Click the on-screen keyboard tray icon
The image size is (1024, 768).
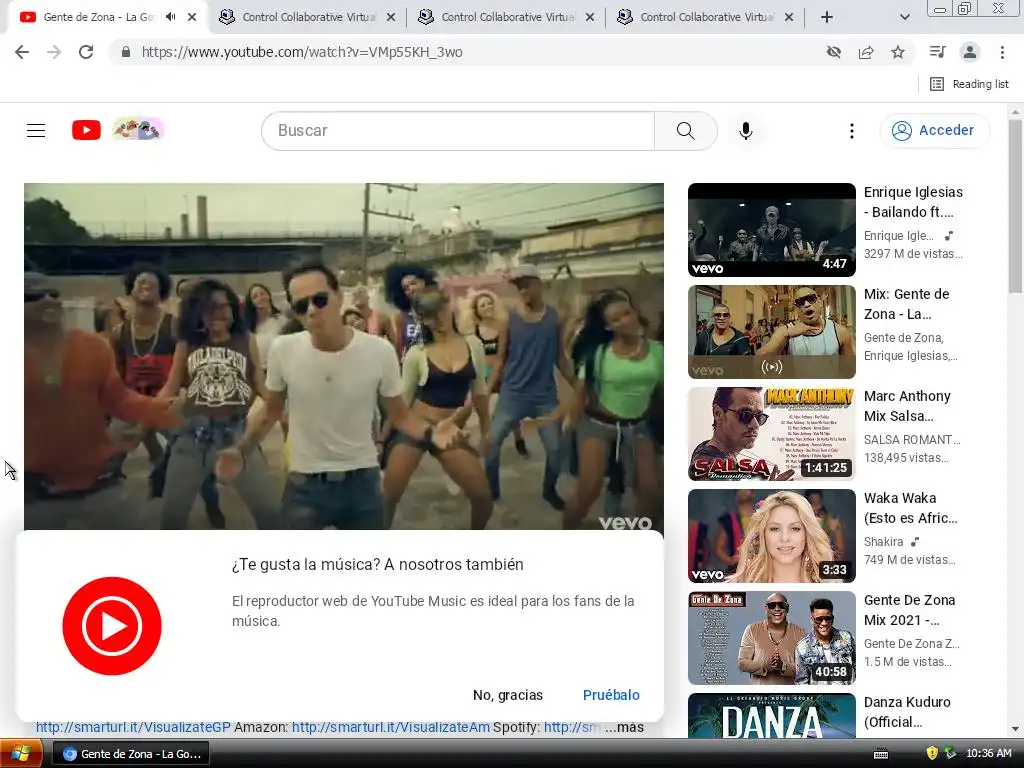coord(881,754)
